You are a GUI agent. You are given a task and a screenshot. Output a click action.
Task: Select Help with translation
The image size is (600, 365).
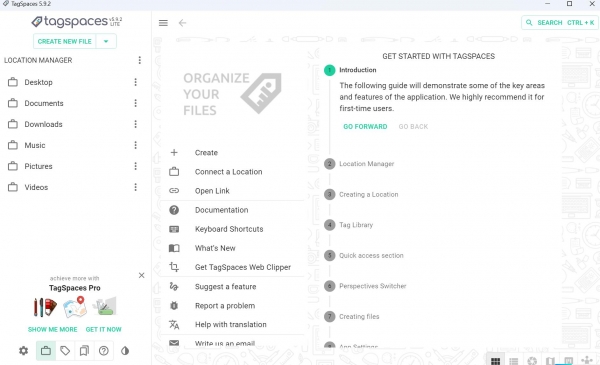coord(232,324)
